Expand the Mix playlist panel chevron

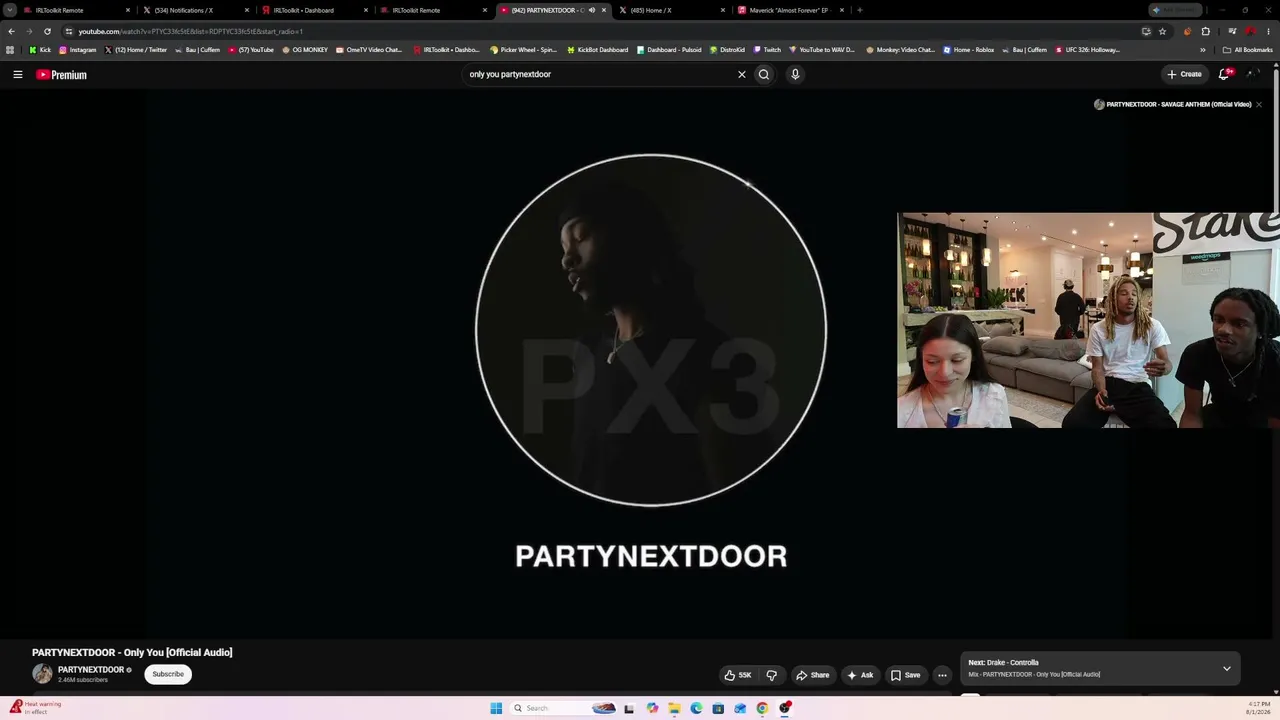click(x=1227, y=668)
